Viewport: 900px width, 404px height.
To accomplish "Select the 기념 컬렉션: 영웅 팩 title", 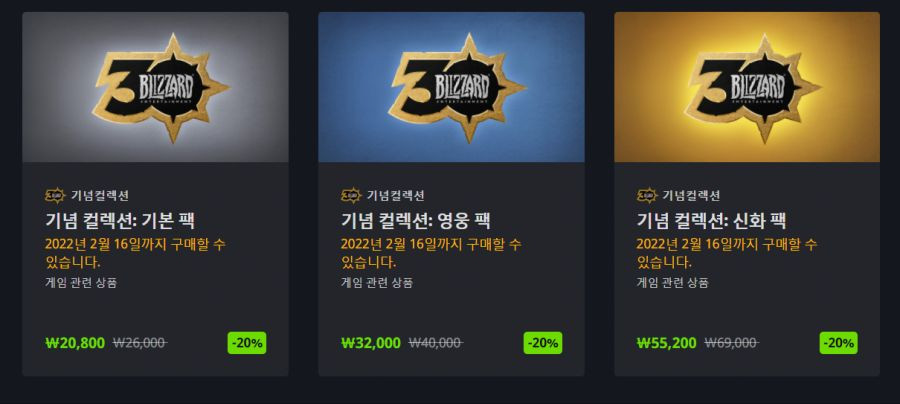I will coord(416,221).
